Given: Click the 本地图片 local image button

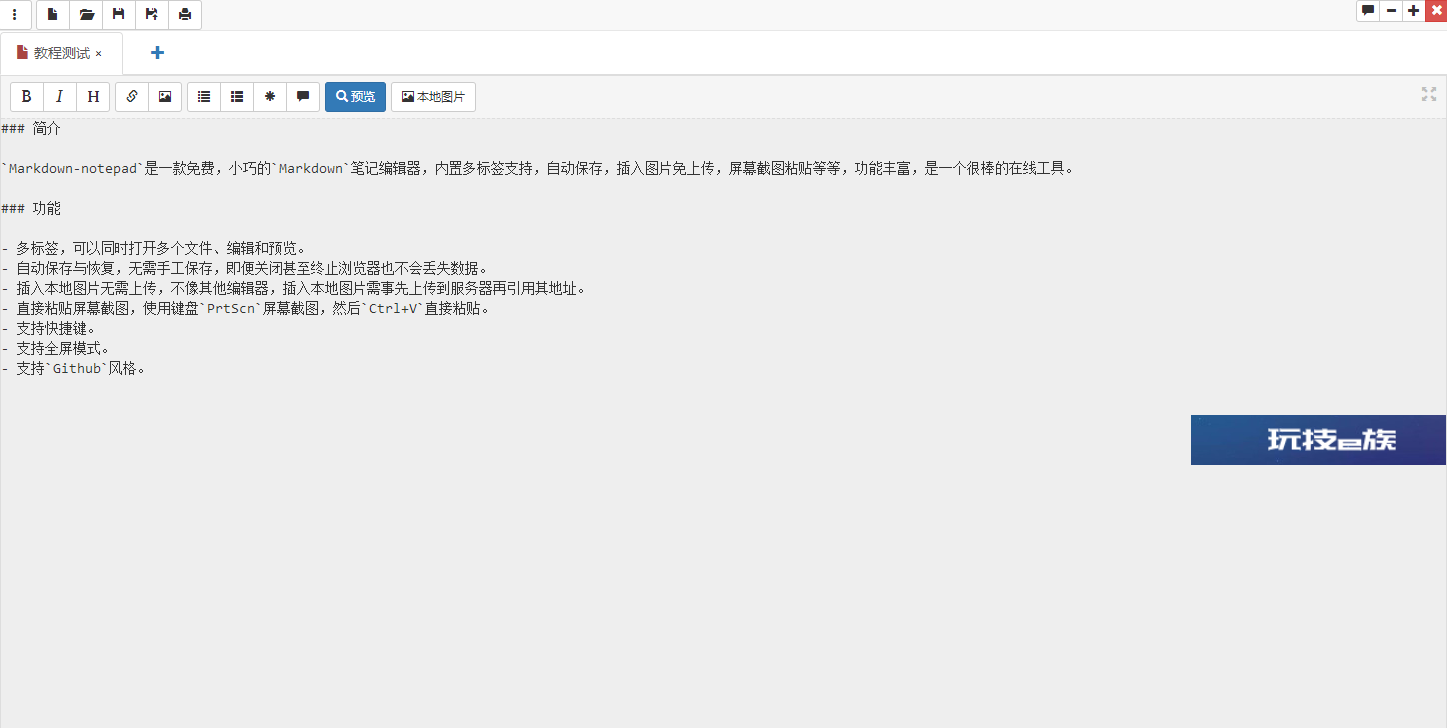Looking at the screenshot, I should click(433, 97).
